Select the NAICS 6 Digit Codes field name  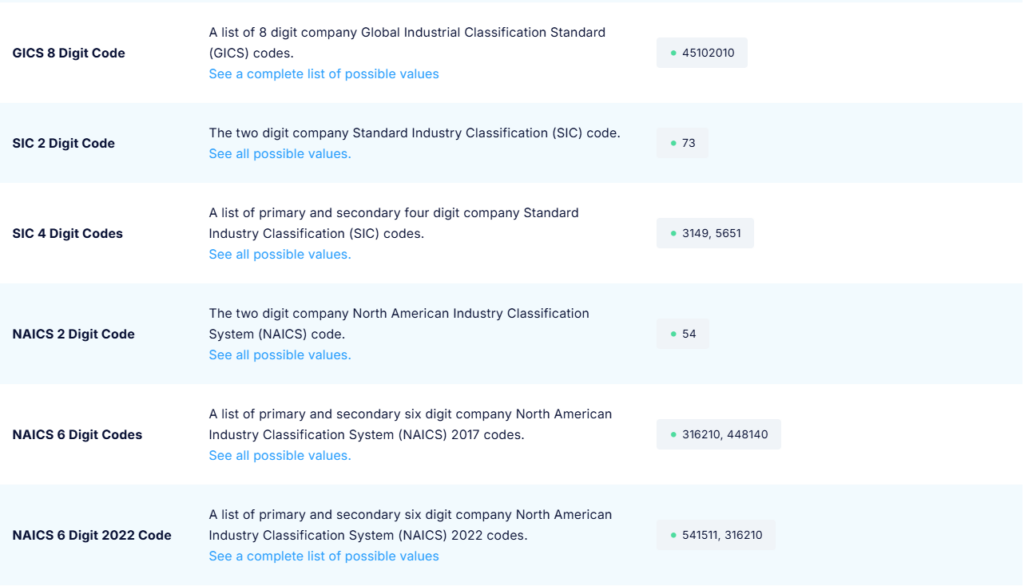coord(77,435)
